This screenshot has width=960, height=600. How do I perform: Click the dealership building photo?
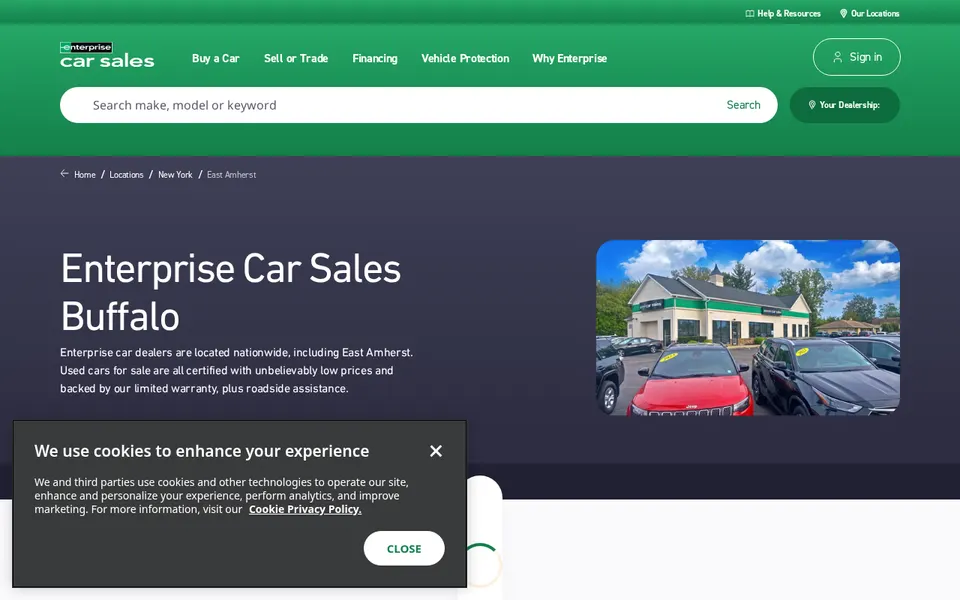[748, 328]
